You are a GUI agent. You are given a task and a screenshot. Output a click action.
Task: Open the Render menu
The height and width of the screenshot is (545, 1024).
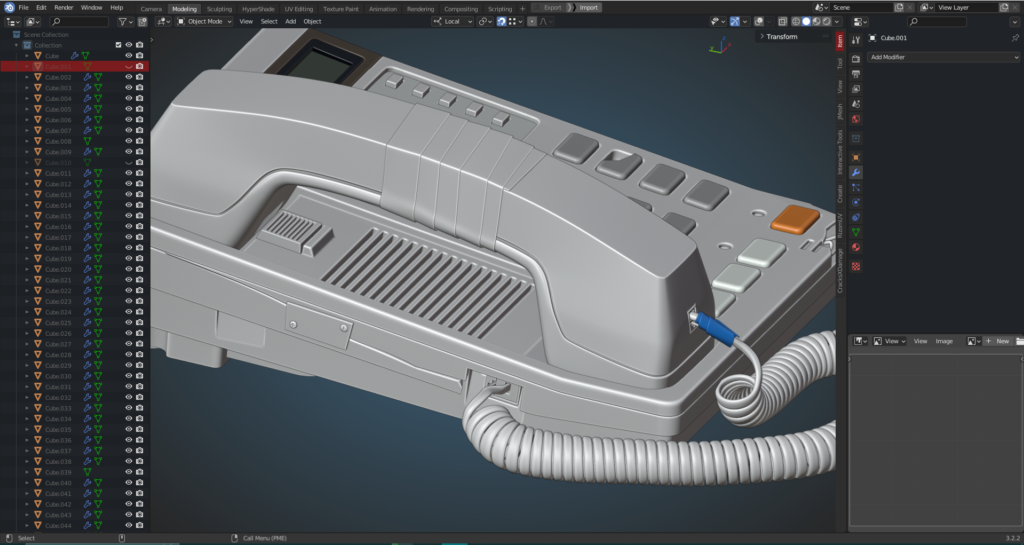[x=63, y=7]
